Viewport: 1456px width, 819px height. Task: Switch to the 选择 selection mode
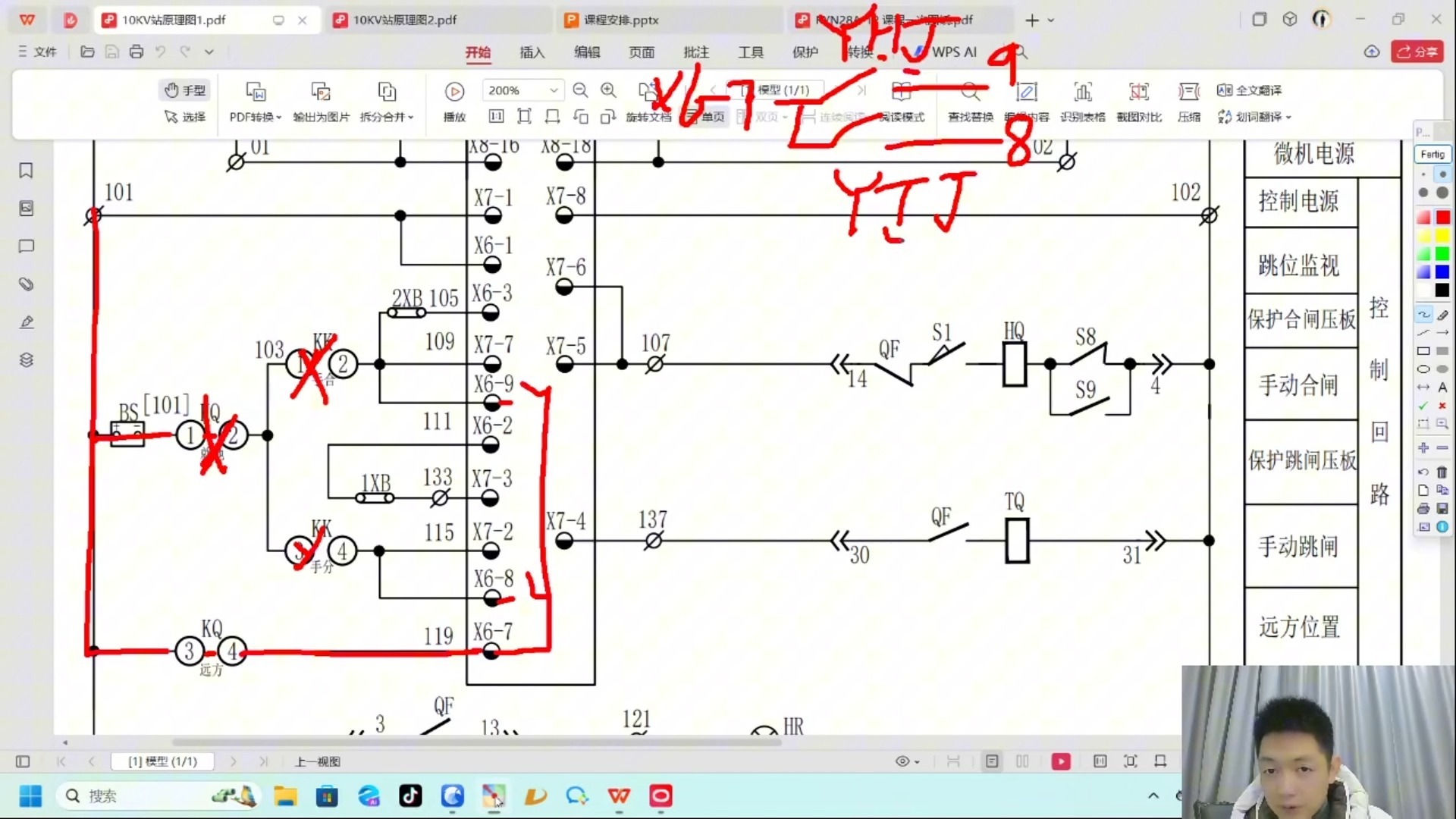pyautogui.click(x=185, y=117)
